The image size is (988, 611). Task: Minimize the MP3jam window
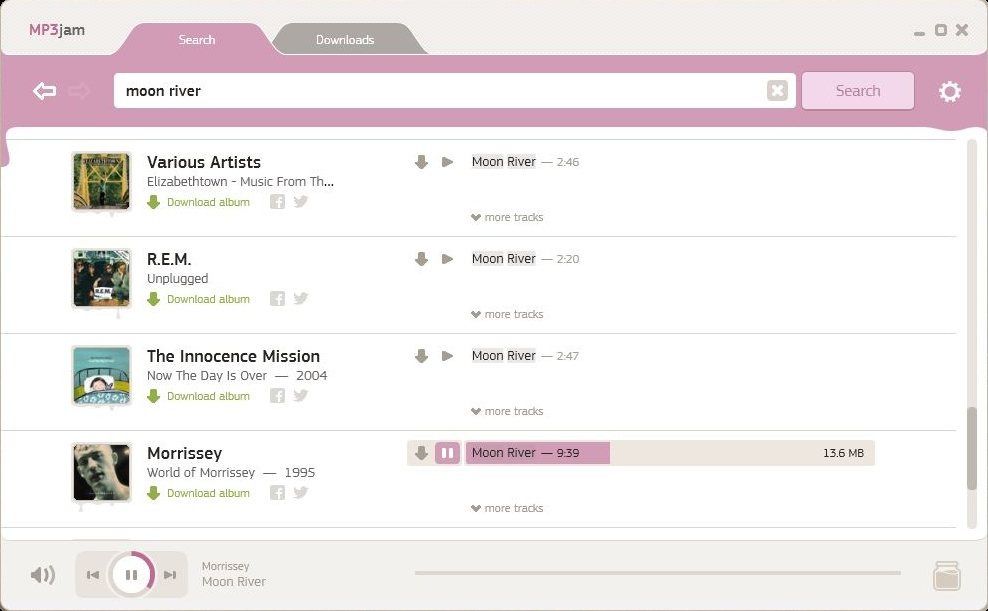tap(919, 33)
